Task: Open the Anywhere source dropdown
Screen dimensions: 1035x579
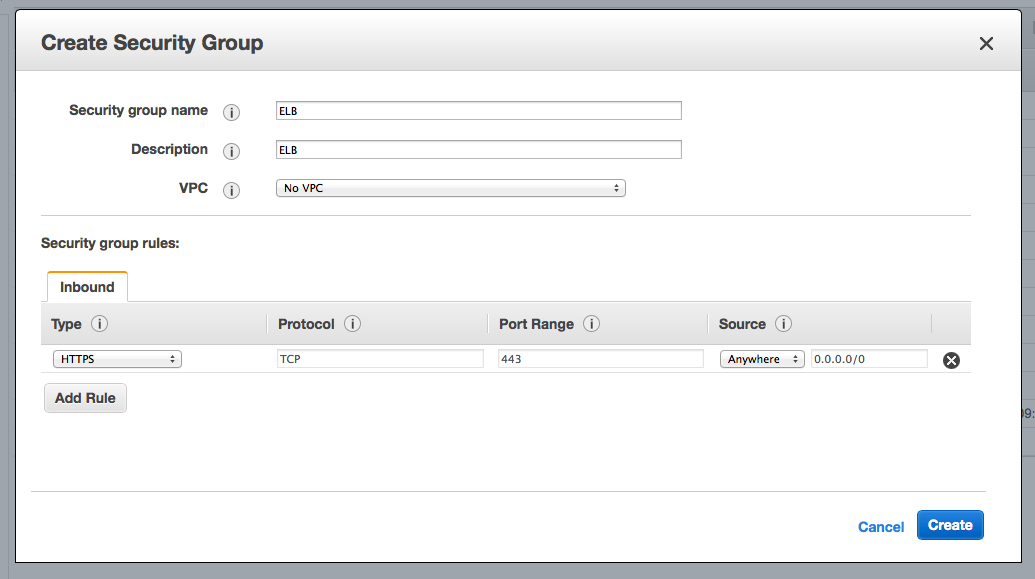Action: (x=762, y=359)
